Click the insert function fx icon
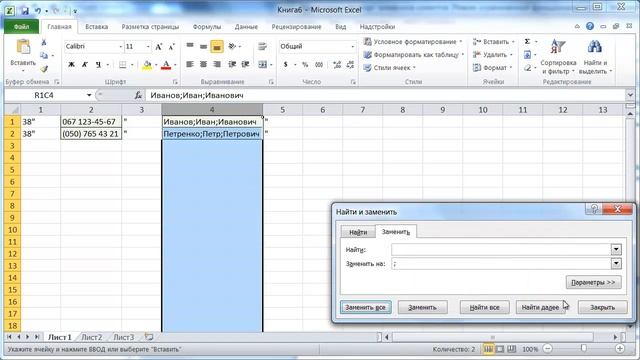The image size is (640, 360). 138,95
